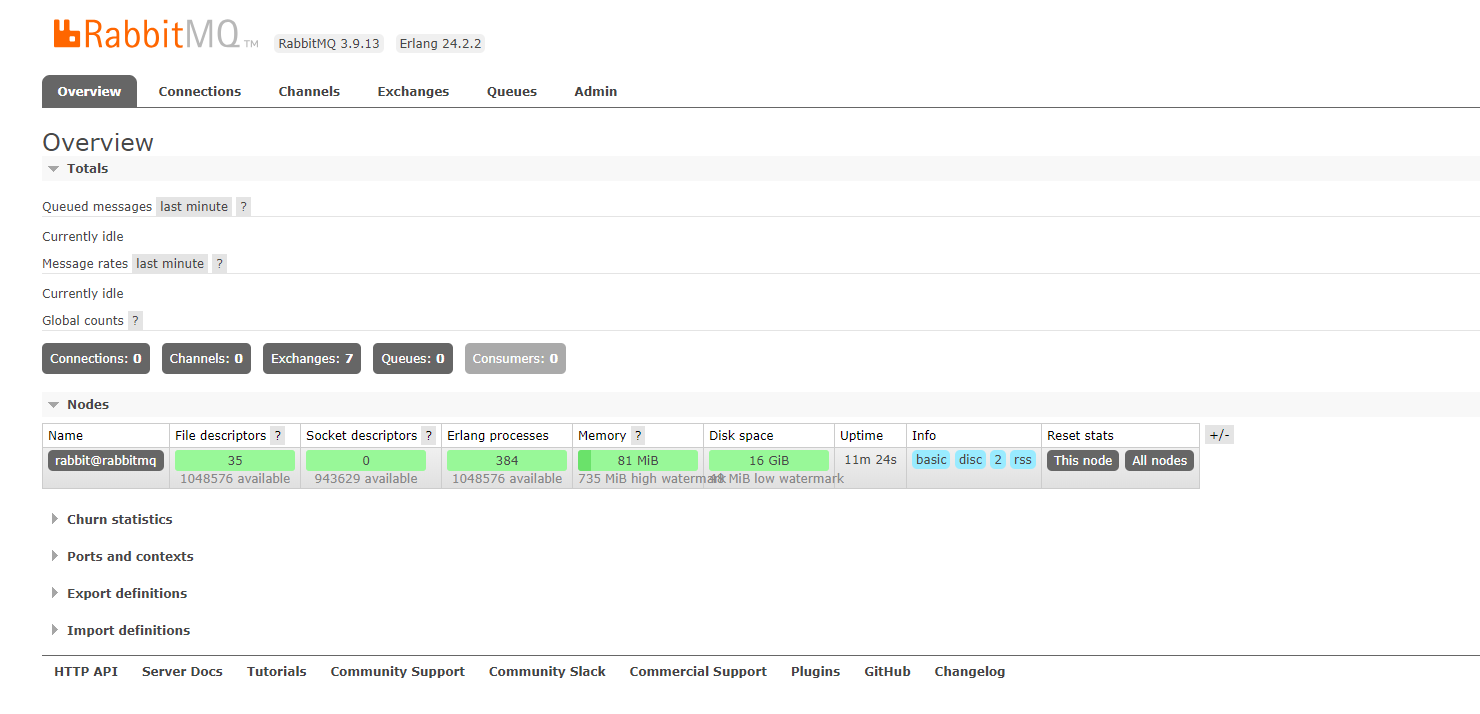Screen dimensions: 1480x714
Task: Open the HTTP API link
Action: [86, 672]
